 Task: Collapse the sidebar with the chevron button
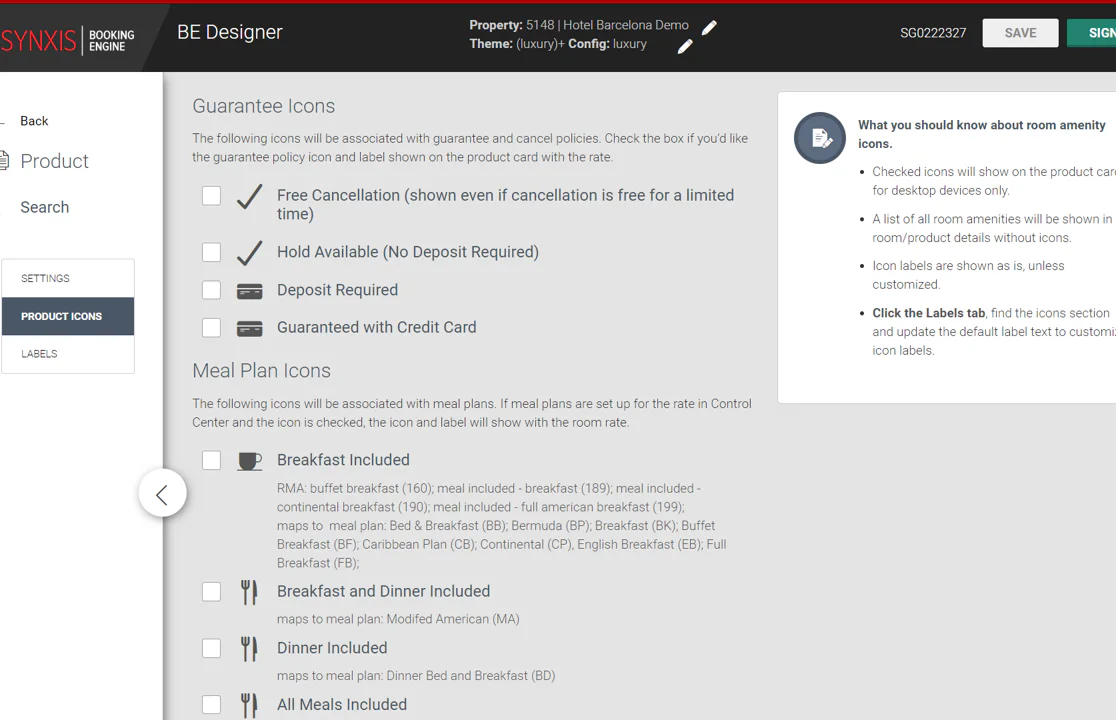(x=162, y=493)
